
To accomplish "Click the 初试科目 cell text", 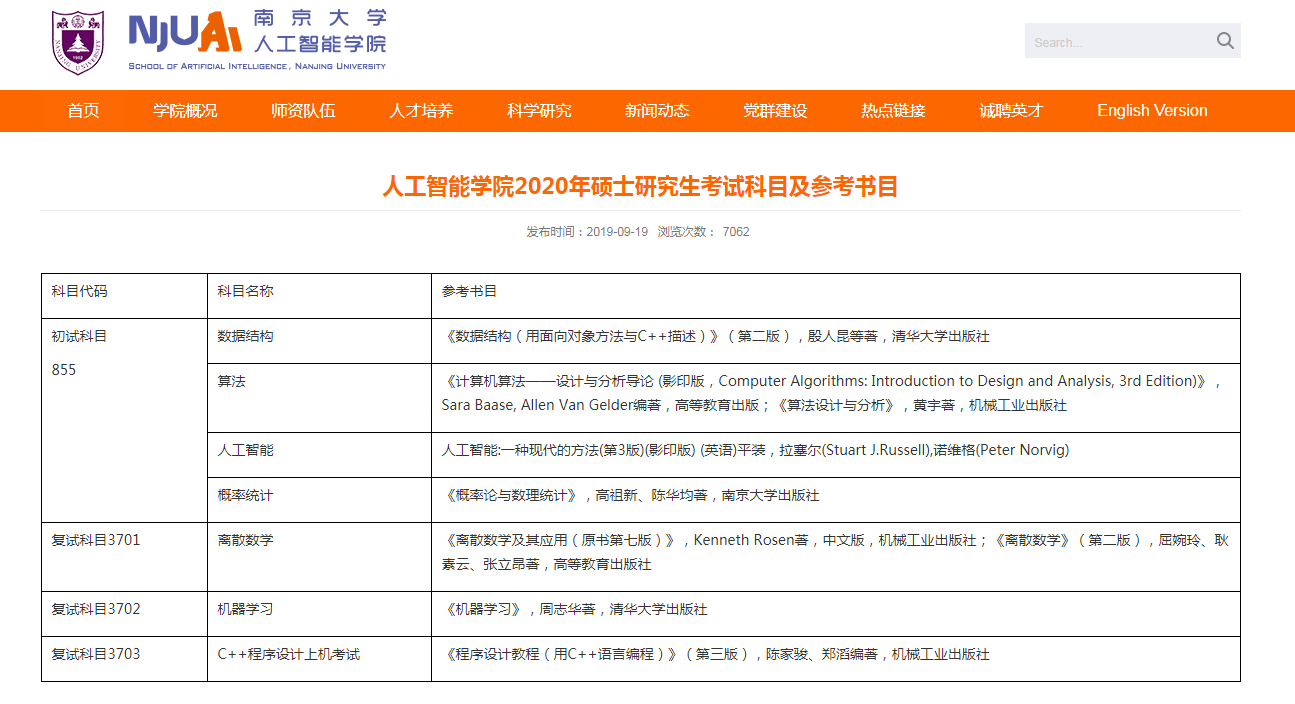I will tap(79, 337).
